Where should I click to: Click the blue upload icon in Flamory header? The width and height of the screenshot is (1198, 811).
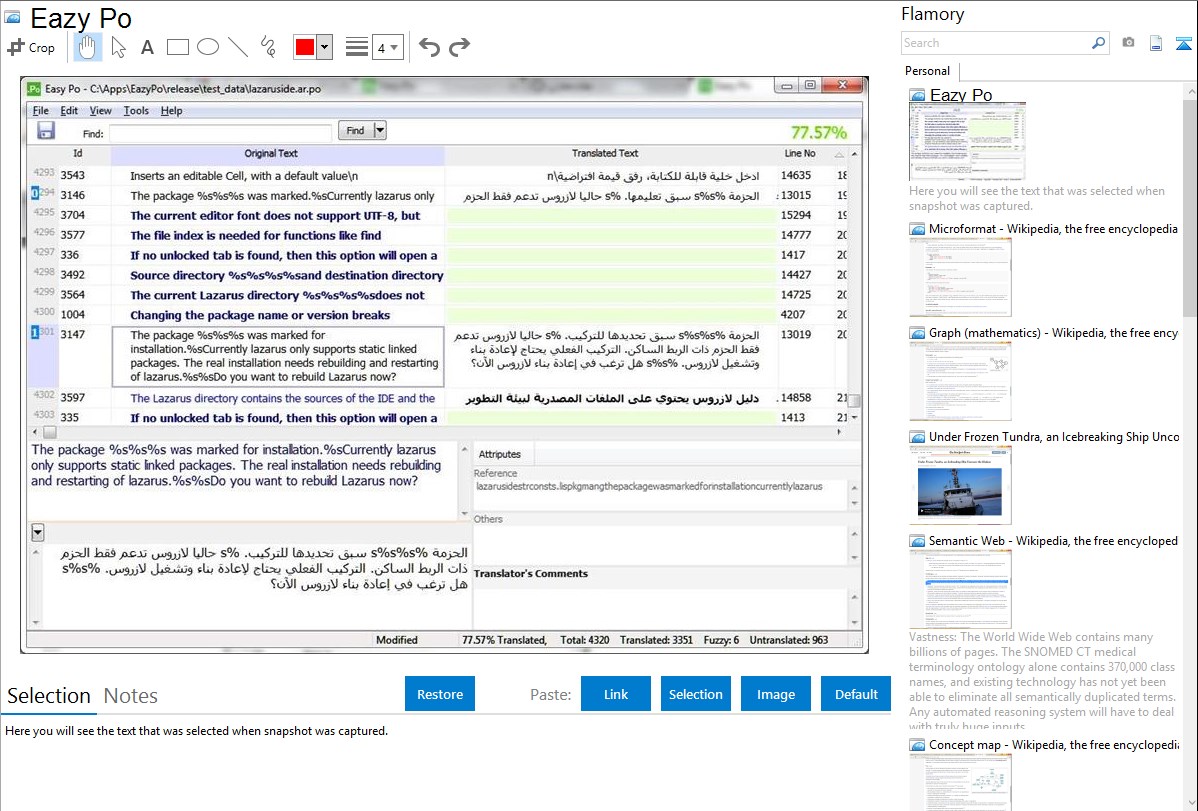point(1183,43)
